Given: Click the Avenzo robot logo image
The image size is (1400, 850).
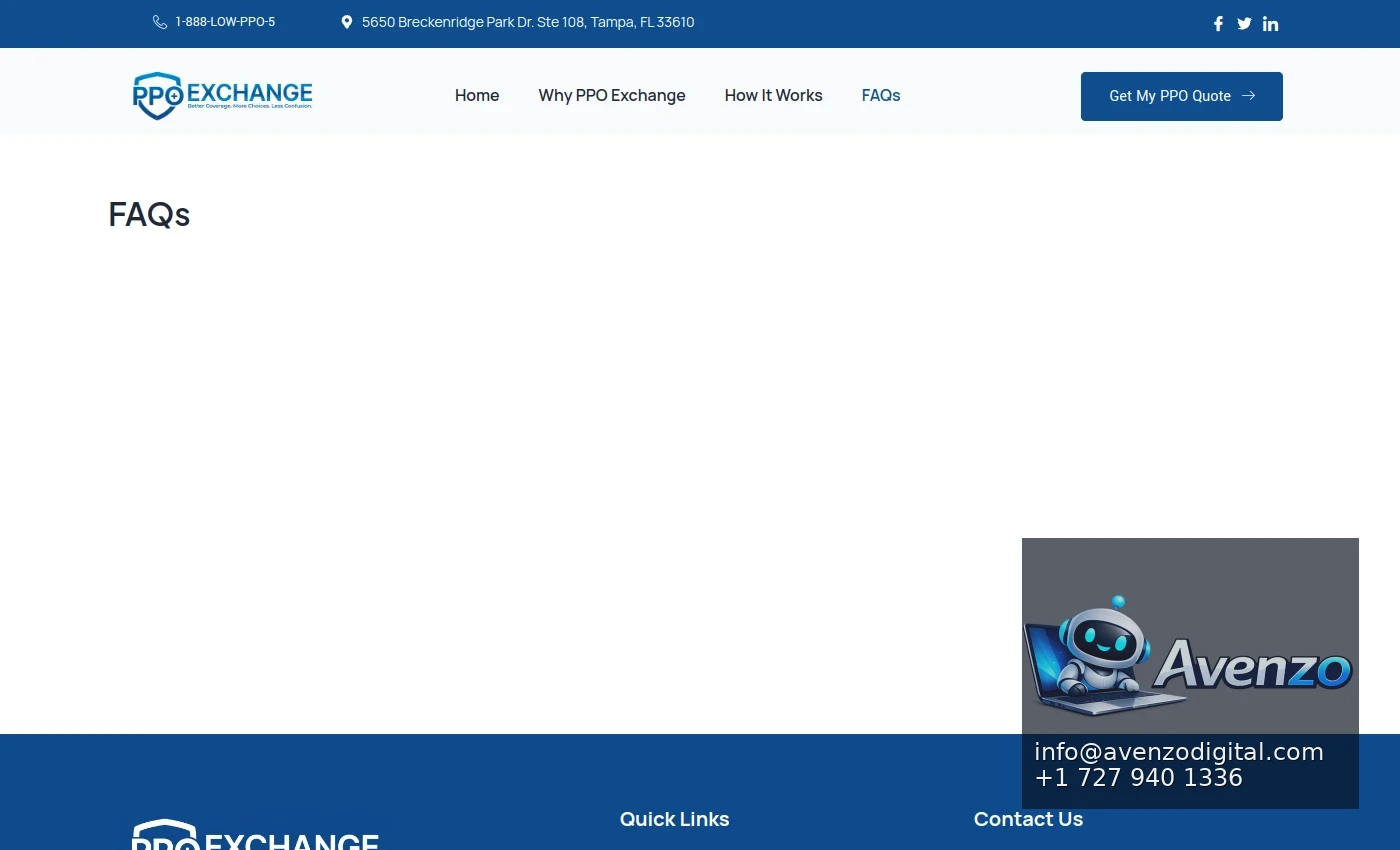Looking at the screenshot, I should point(1189,656).
